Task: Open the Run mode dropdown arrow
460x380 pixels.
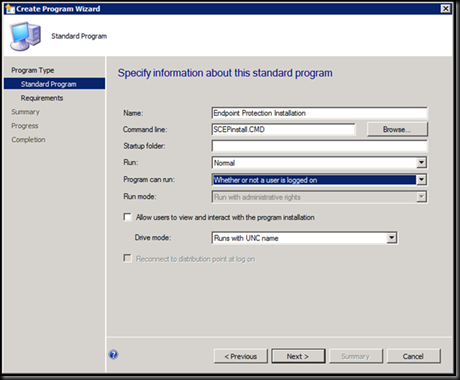Action: 421,197
